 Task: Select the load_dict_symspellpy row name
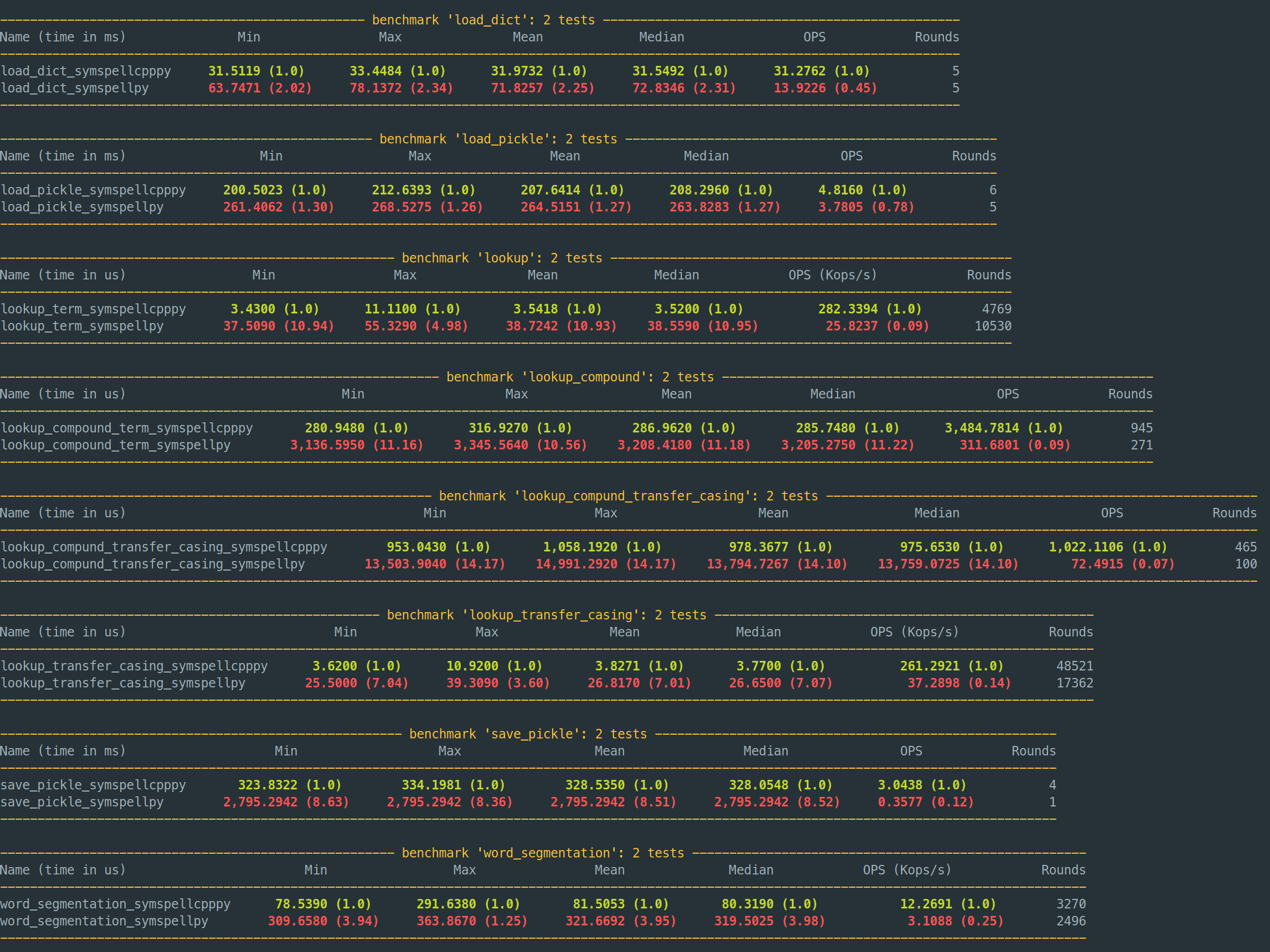click(74, 88)
